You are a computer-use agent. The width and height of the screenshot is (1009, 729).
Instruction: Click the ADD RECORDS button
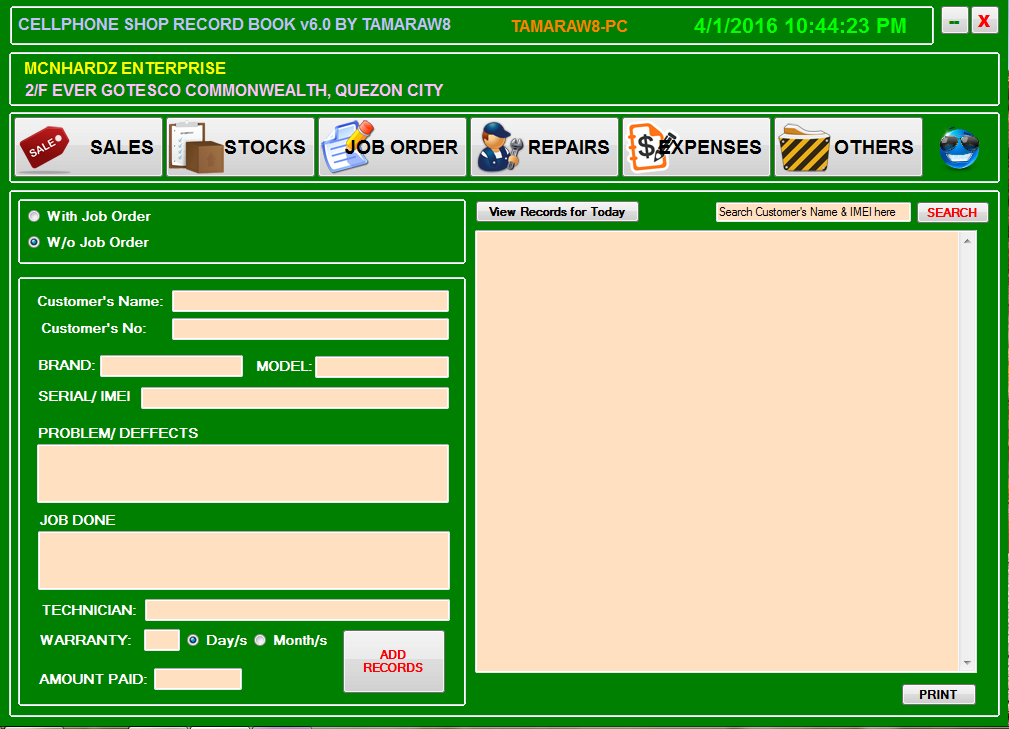pos(393,661)
